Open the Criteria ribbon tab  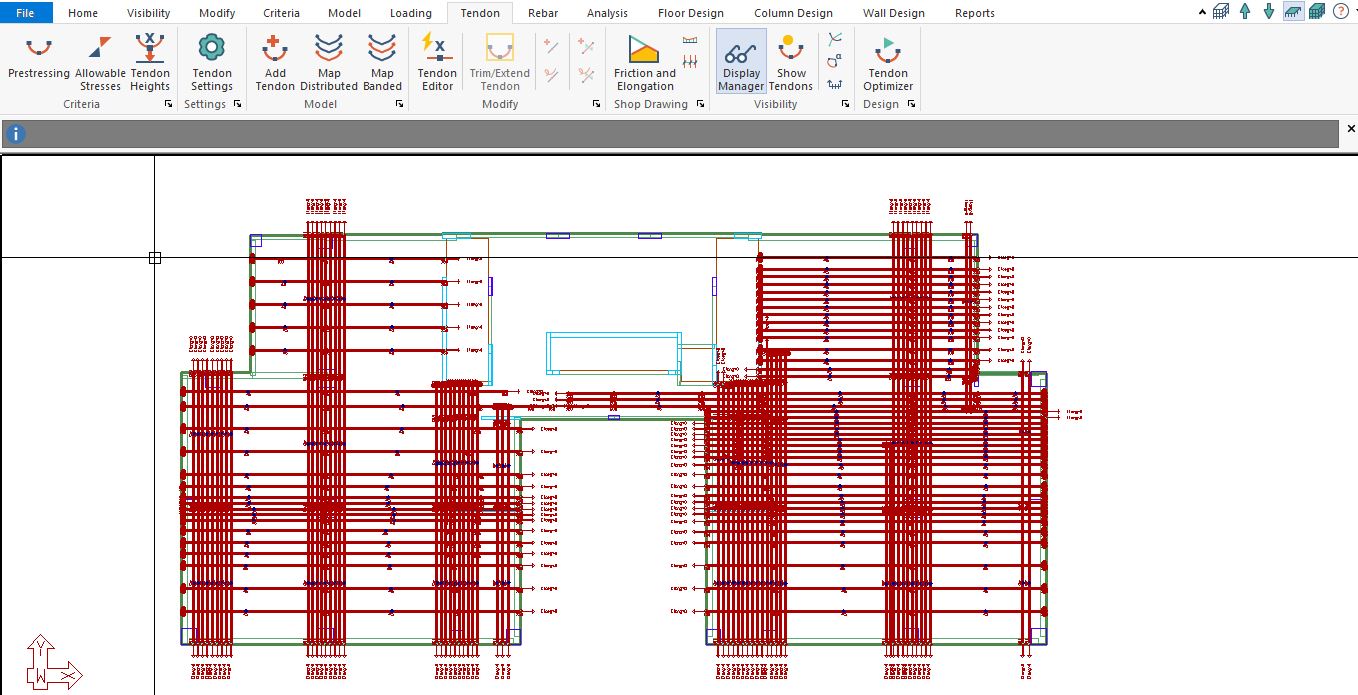coord(281,13)
